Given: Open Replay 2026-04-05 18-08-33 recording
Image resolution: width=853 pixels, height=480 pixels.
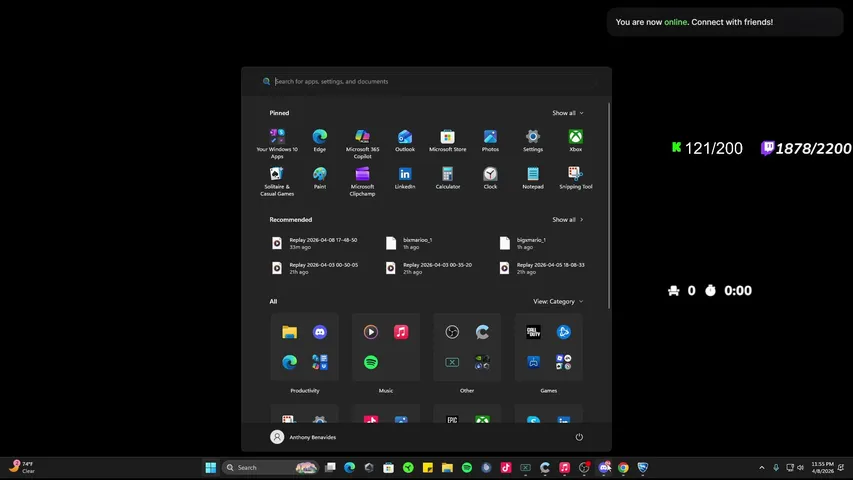Looking at the screenshot, I should coord(543,268).
